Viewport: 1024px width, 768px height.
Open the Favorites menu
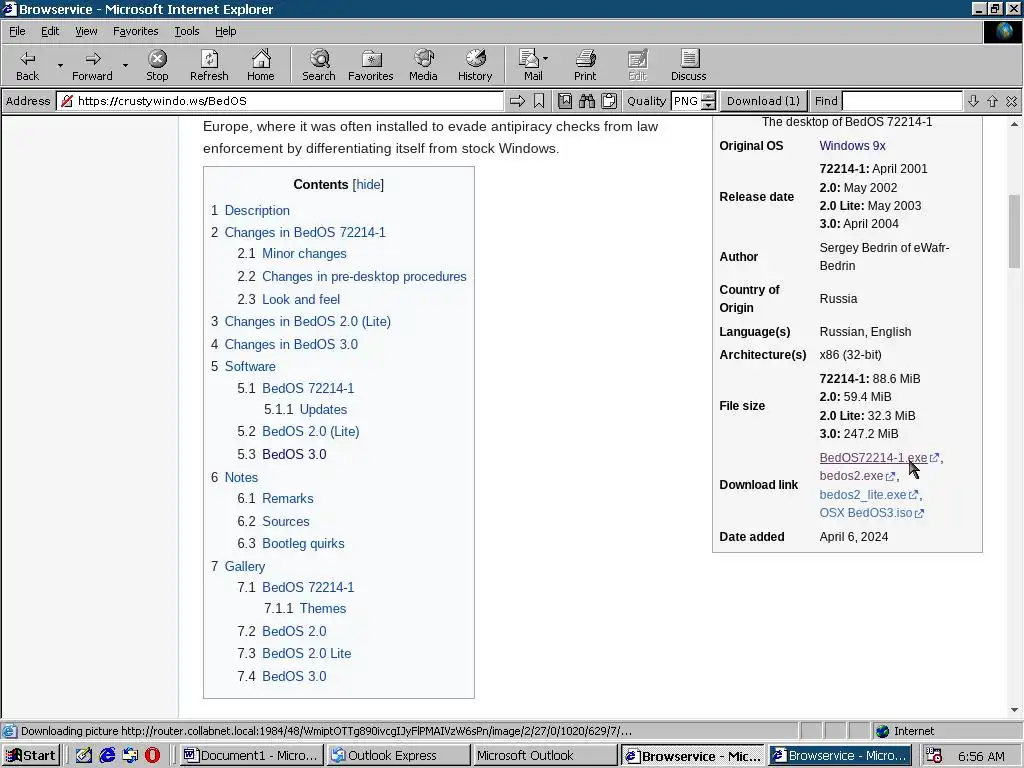click(135, 31)
